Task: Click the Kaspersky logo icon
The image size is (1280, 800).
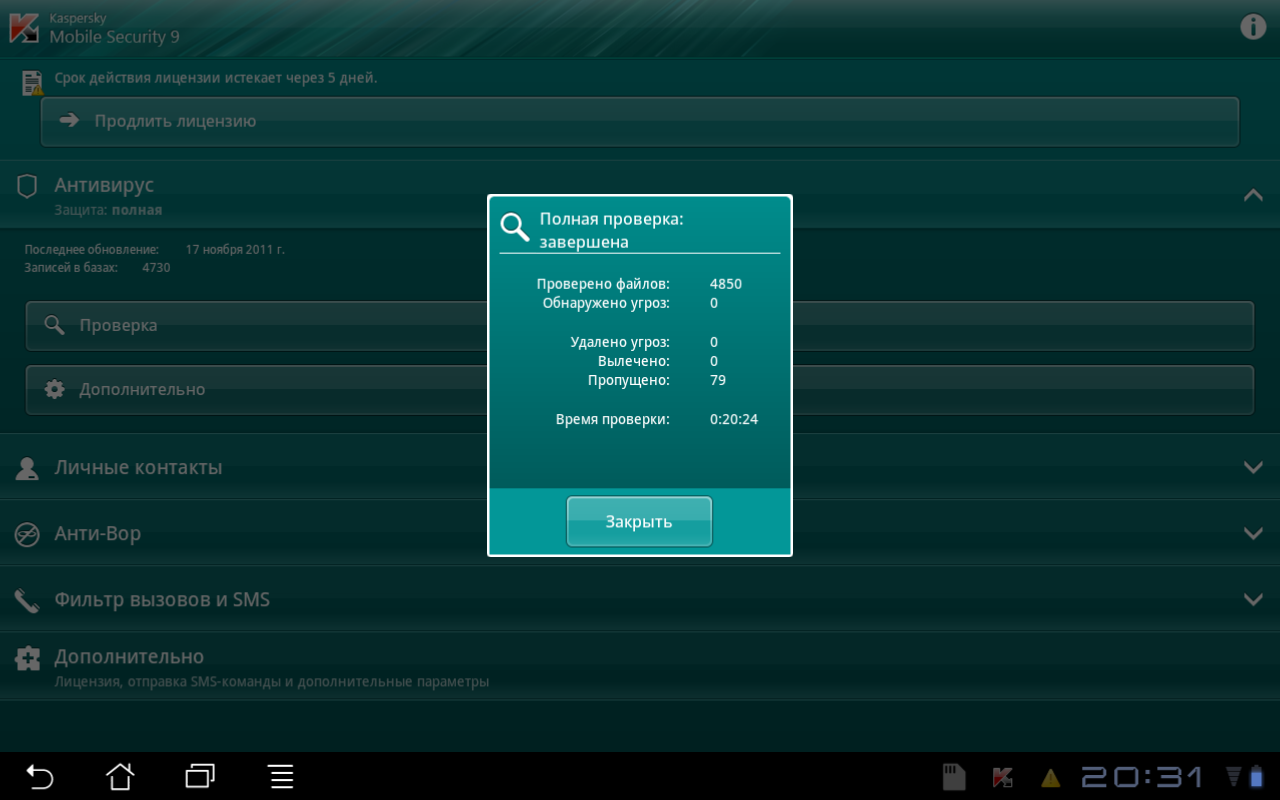Action: tap(25, 27)
